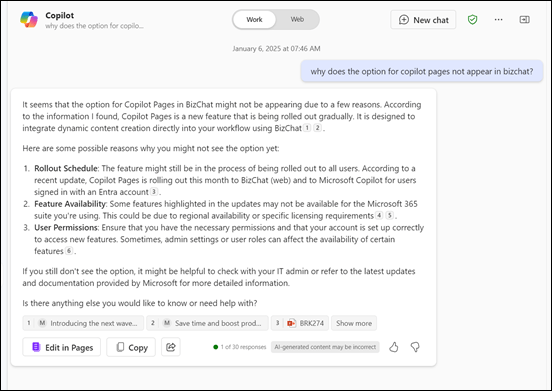Viewport: 552px width, 391px height.
Task: Open citation 2 after BizChat
Action: [318, 128]
